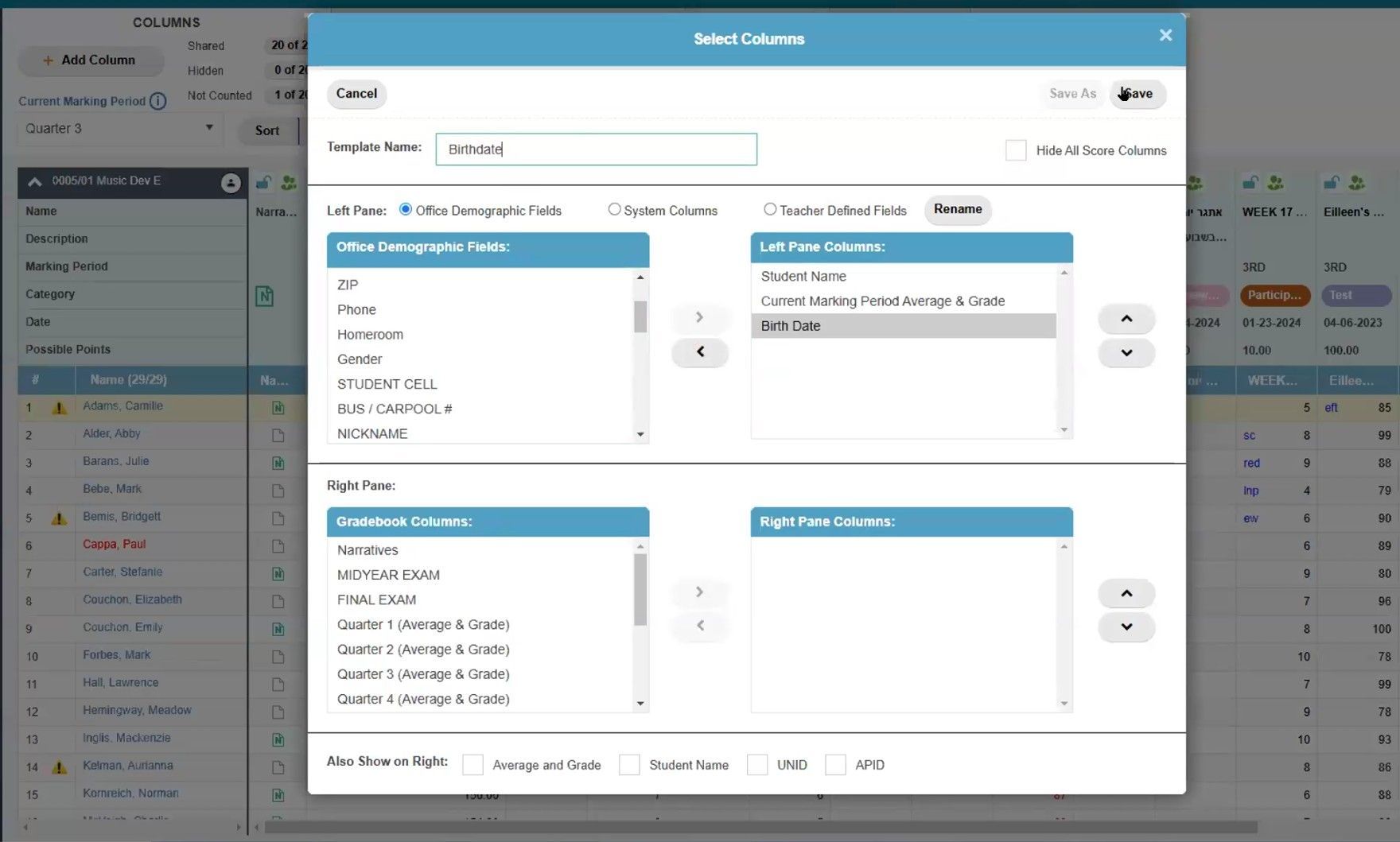
Task: Click the roster icon in the Music Dev E header
Action: coord(230,182)
